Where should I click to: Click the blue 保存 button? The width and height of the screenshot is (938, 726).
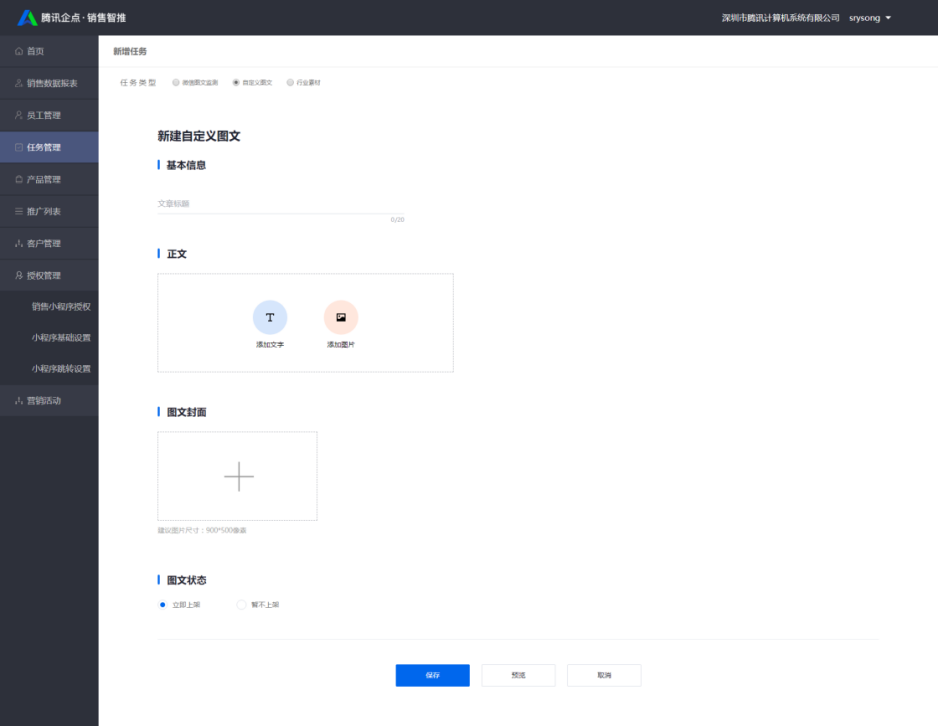click(x=432, y=675)
